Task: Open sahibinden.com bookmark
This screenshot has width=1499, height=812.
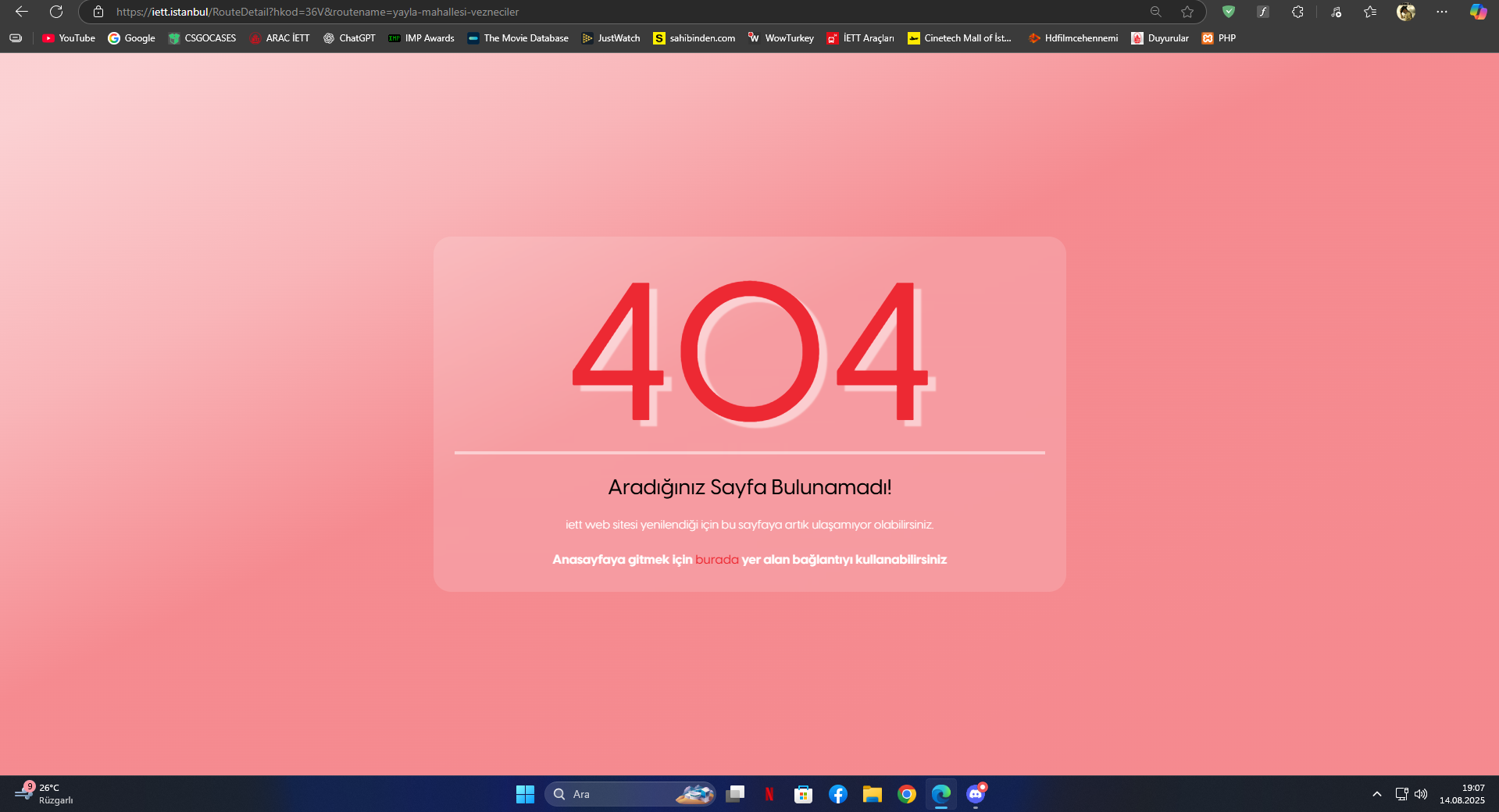Action: (x=694, y=38)
